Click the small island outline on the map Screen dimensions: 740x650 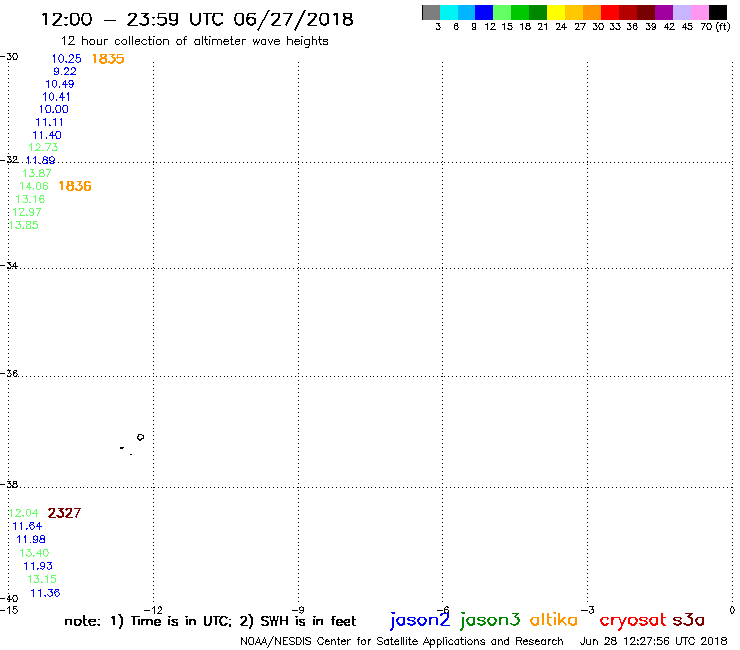click(x=140, y=437)
